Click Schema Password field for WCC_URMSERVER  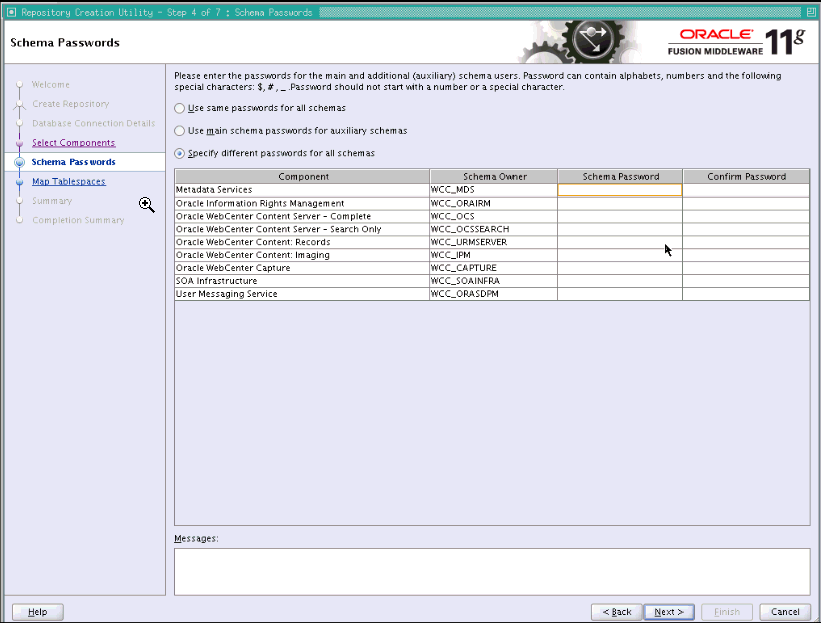pyautogui.click(x=620, y=242)
